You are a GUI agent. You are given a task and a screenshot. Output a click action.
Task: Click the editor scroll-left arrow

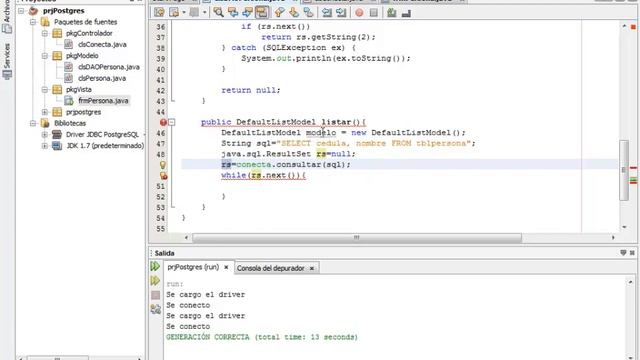pos(187,238)
